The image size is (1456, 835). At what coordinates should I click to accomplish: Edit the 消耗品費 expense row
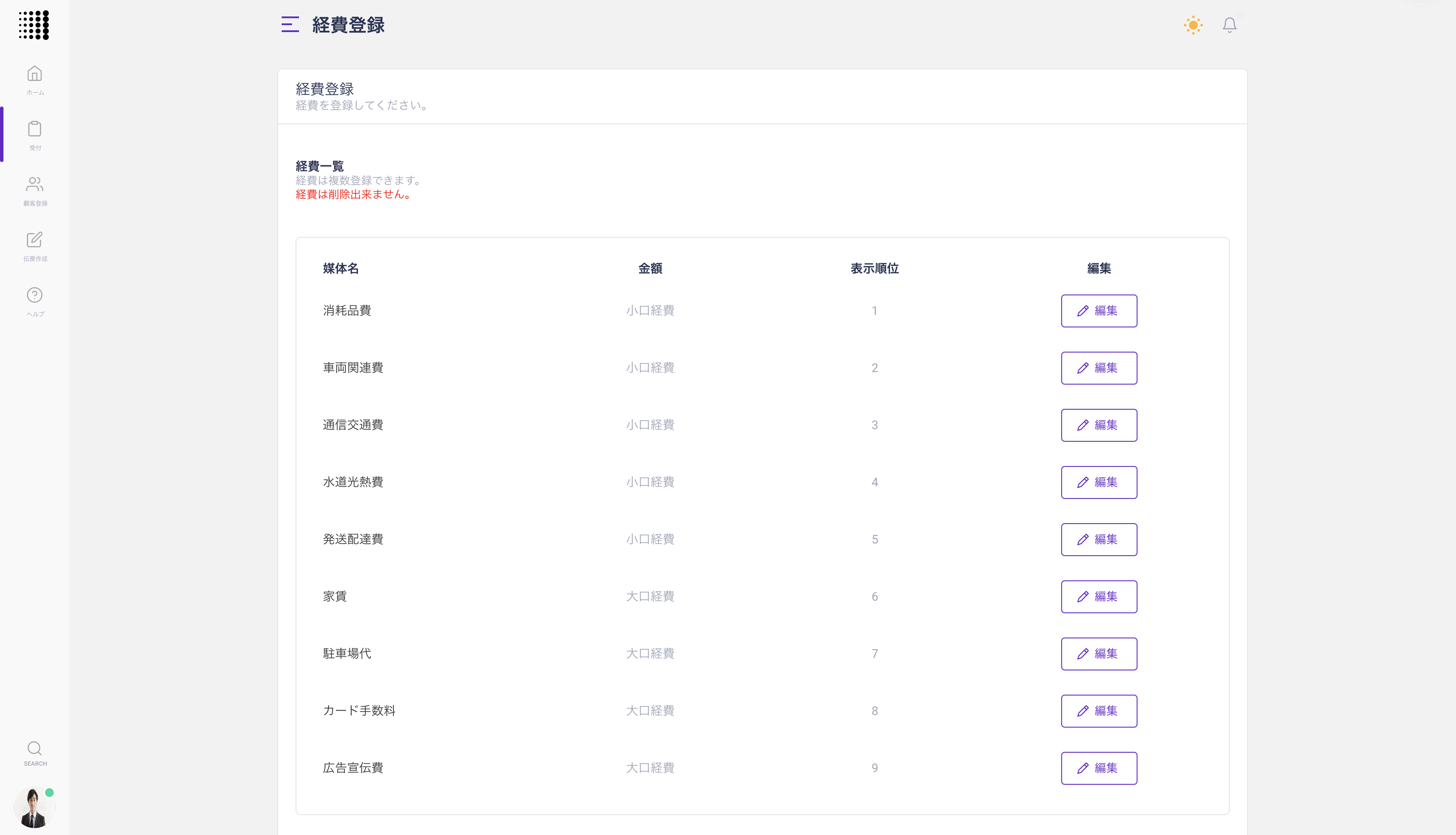(1098, 311)
